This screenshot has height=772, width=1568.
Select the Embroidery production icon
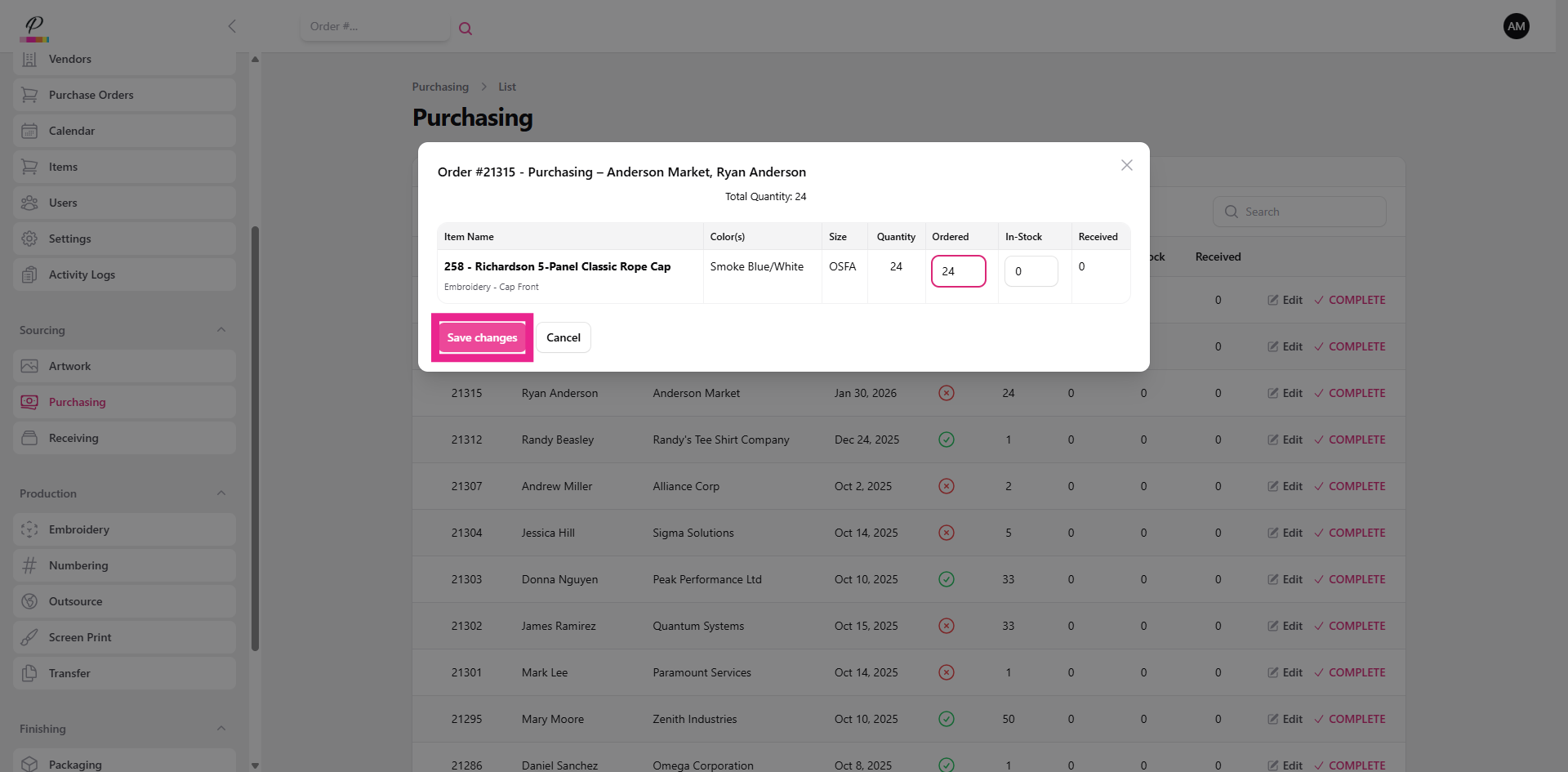pyautogui.click(x=29, y=529)
